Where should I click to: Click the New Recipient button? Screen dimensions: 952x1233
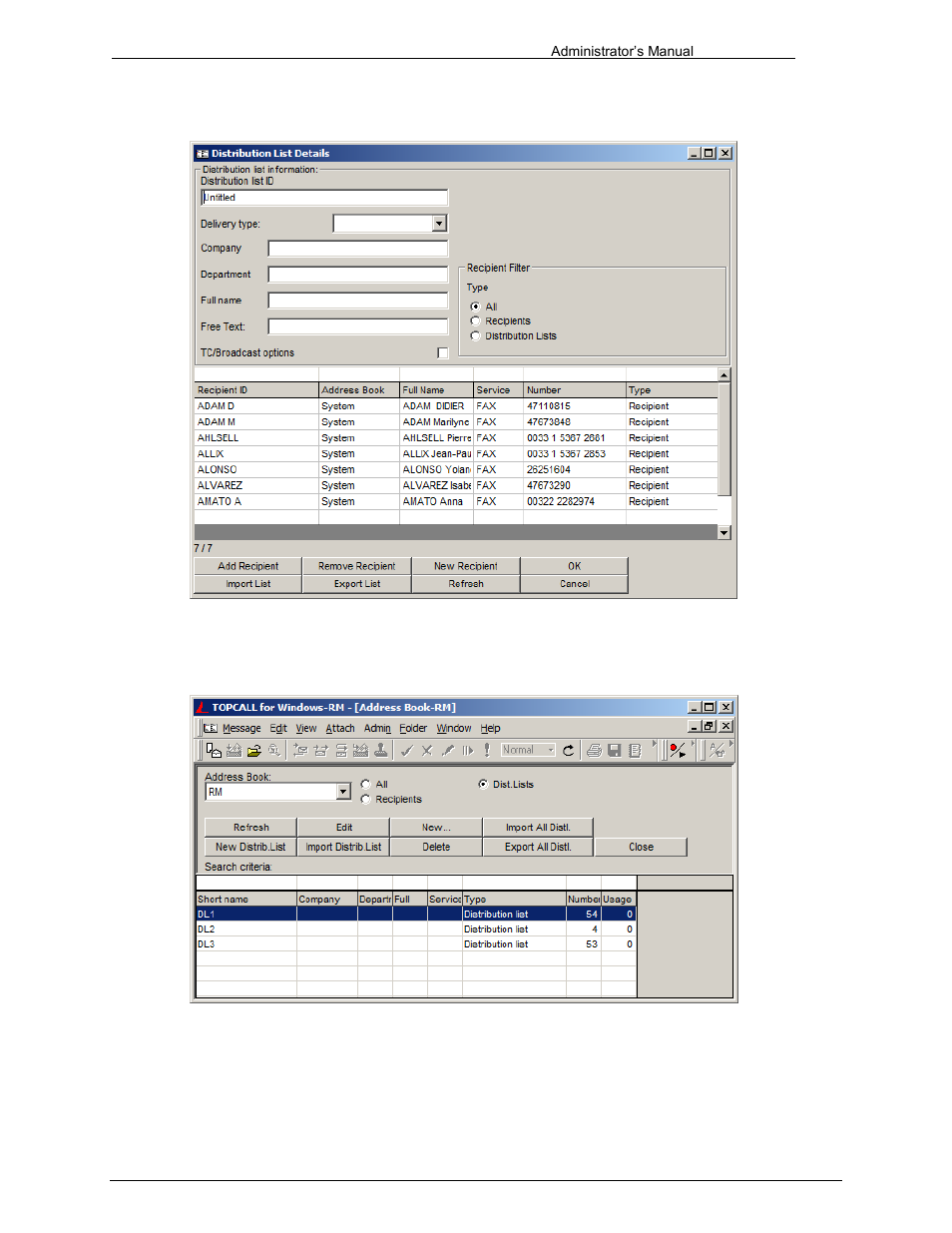tap(466, 566)
